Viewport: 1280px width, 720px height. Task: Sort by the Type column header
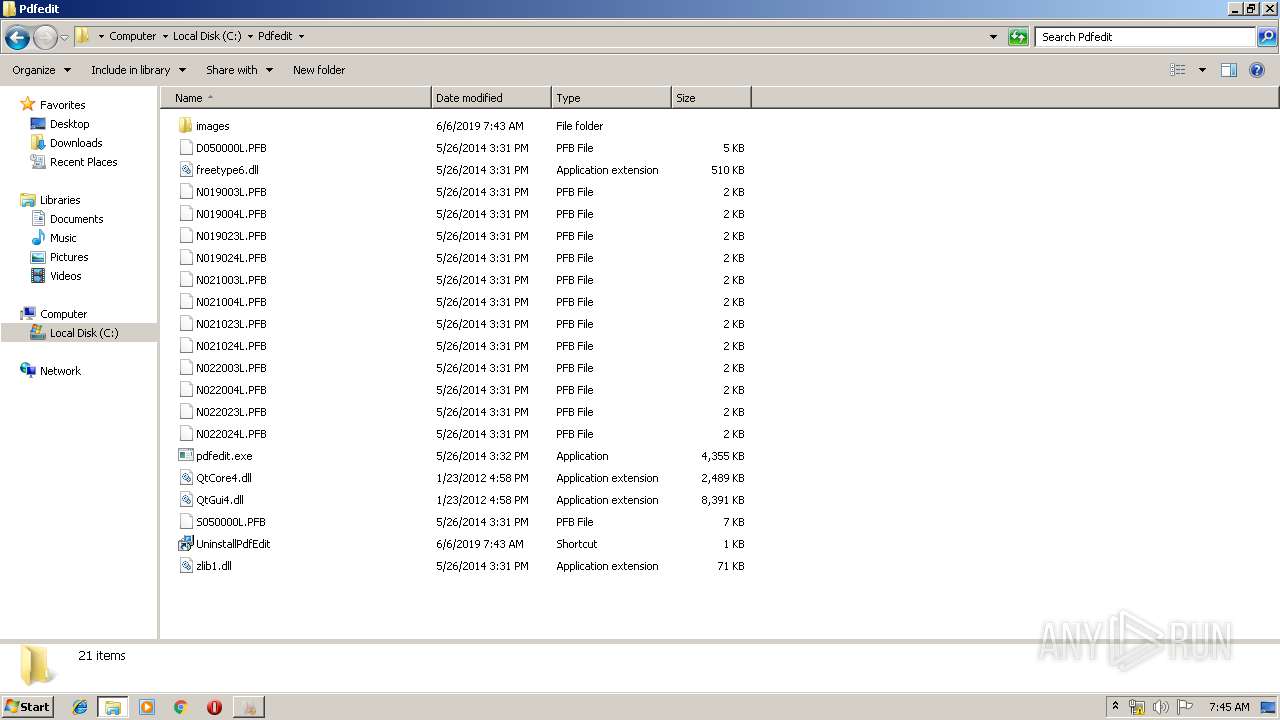611,98
